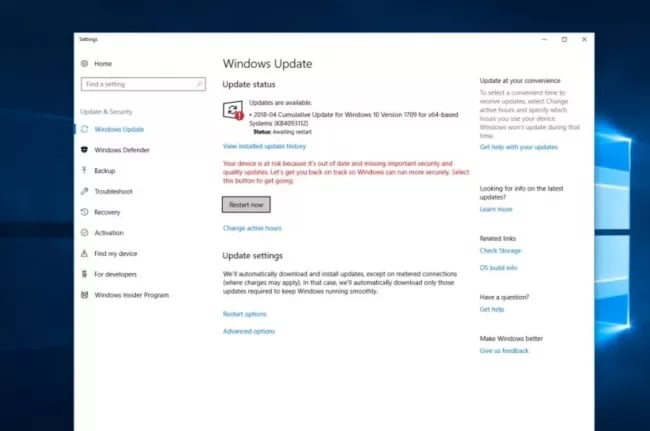Open Windows Insider Program settings
The width and height of the screenshot is (650, 431).
pos(131,295)
